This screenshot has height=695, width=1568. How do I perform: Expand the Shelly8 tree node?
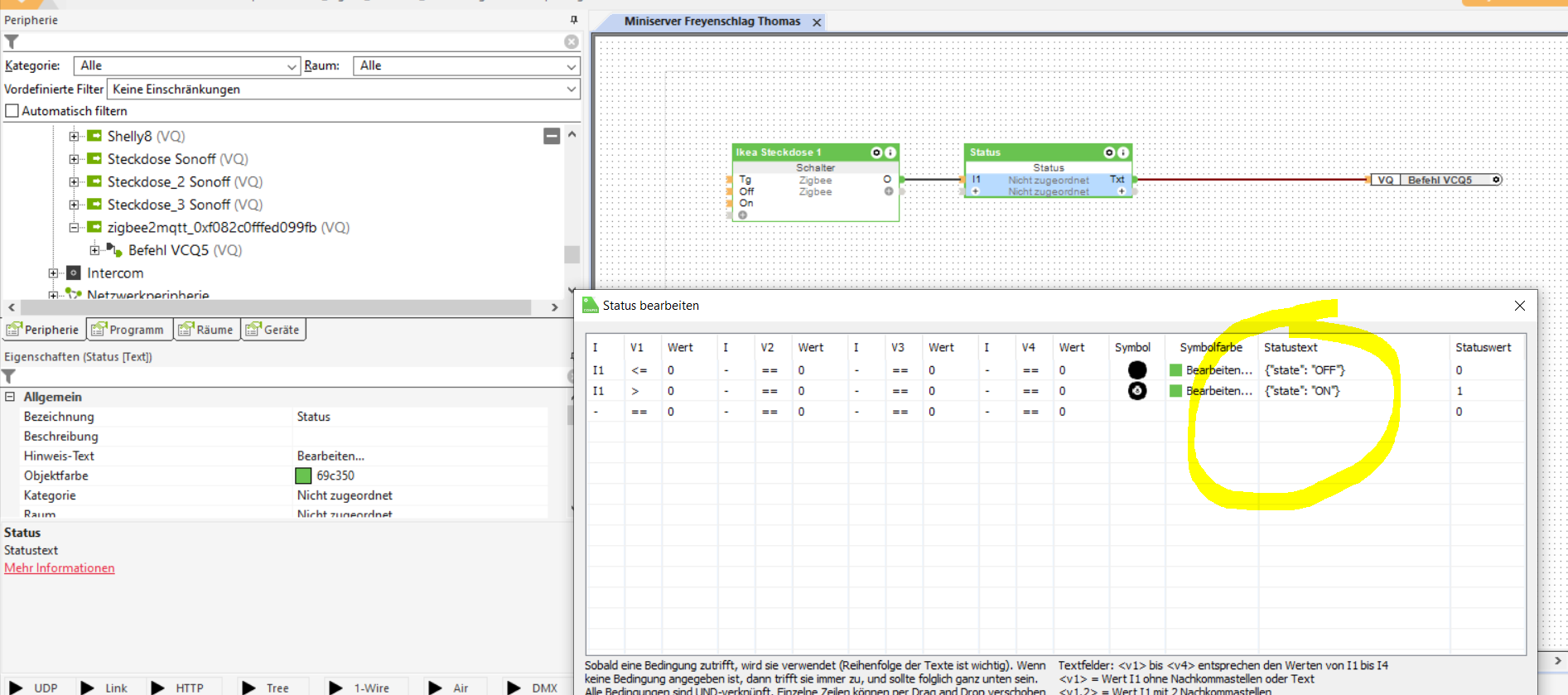click(x=74, y=136)
